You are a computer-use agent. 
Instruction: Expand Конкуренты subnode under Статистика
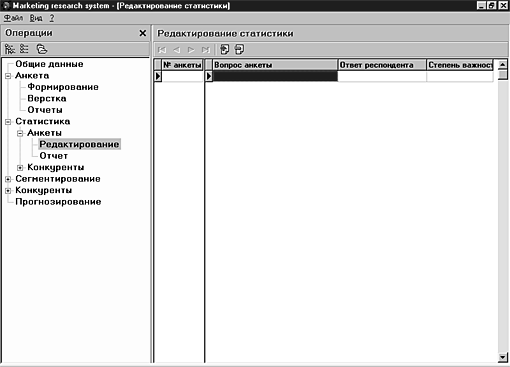pyautogui.click(x=20, y=168)
